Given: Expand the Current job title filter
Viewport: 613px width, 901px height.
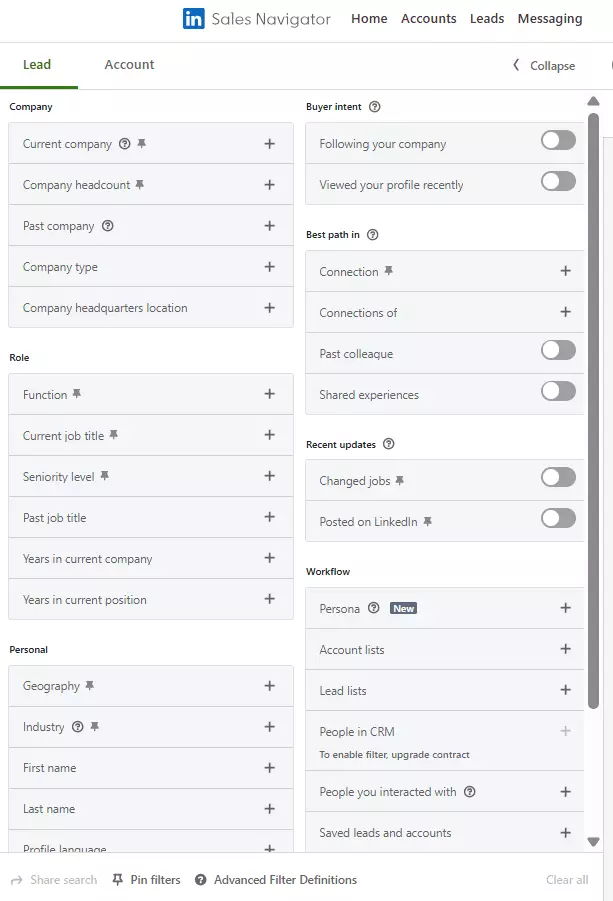Looking at the screenshot, I should [x=269, y=435].
